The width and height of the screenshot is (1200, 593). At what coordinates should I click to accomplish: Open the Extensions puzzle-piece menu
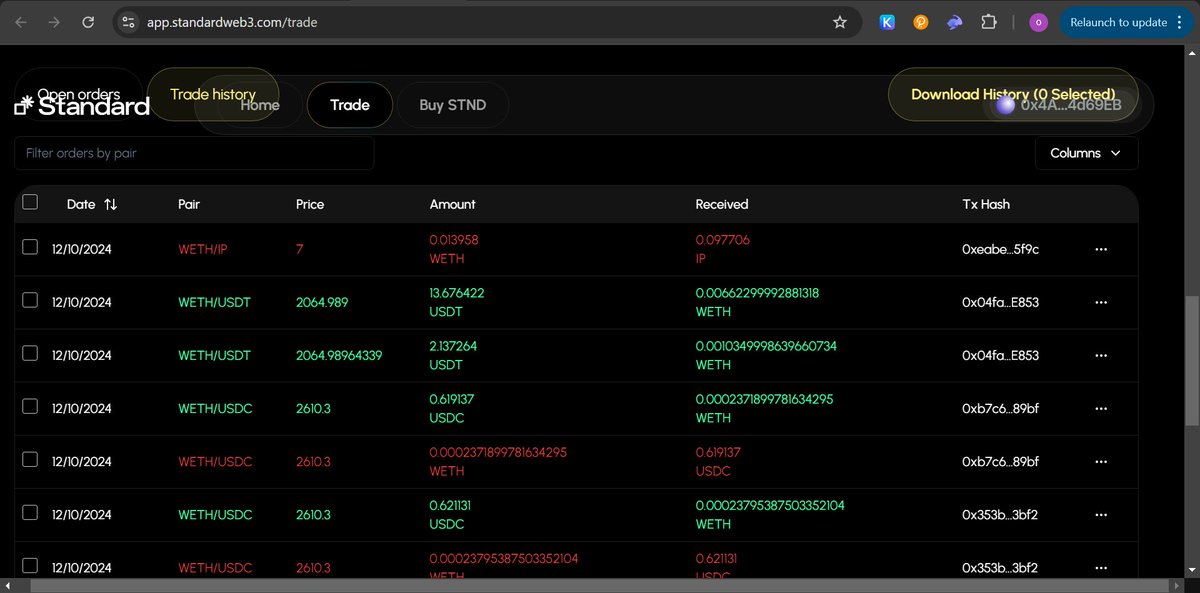click(x=989, y=22)
